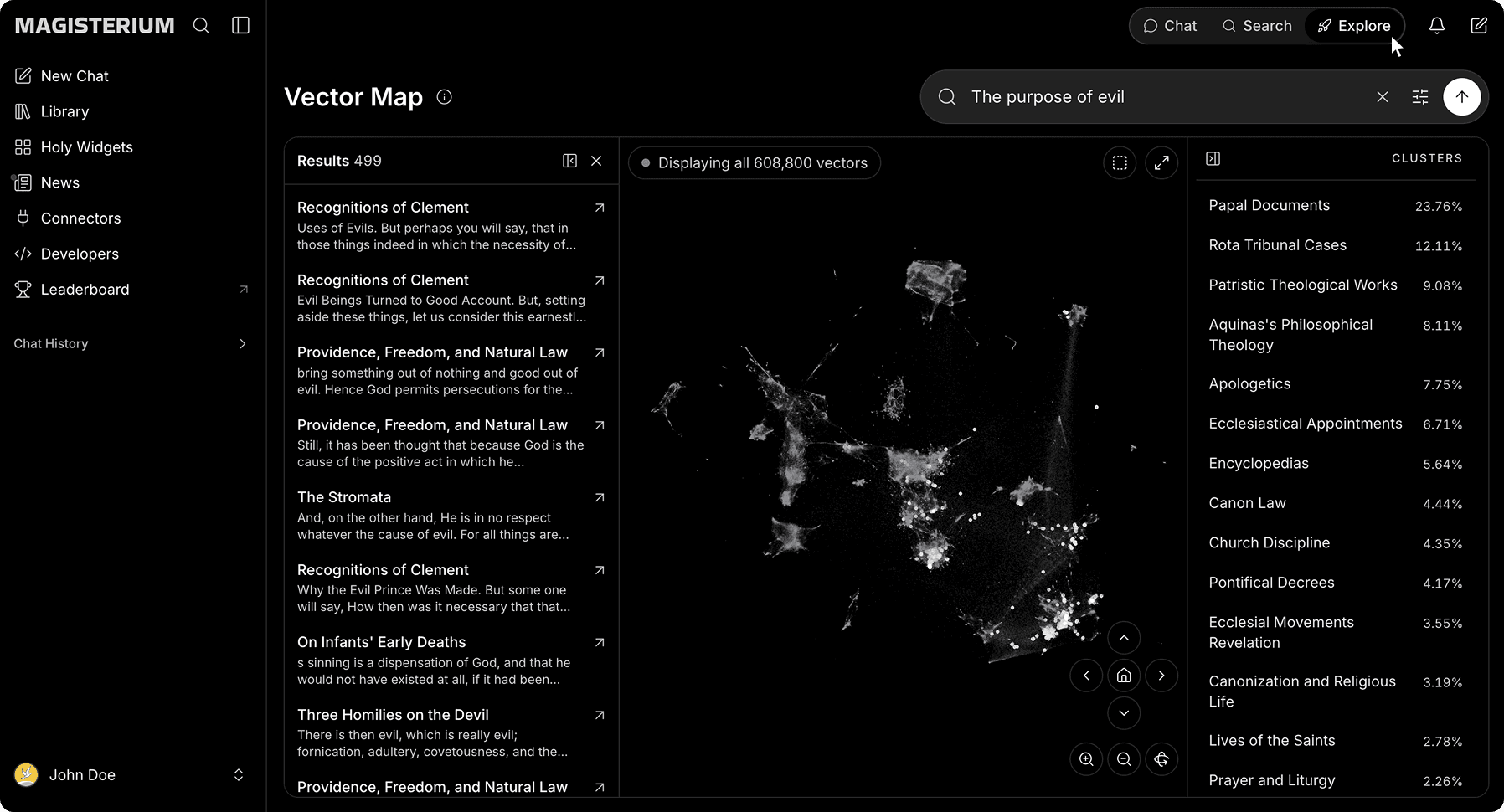Open the Vector Map info icon
This screenshot has width=1504, height=812.
pyautogui.click(x=445, y=97)
